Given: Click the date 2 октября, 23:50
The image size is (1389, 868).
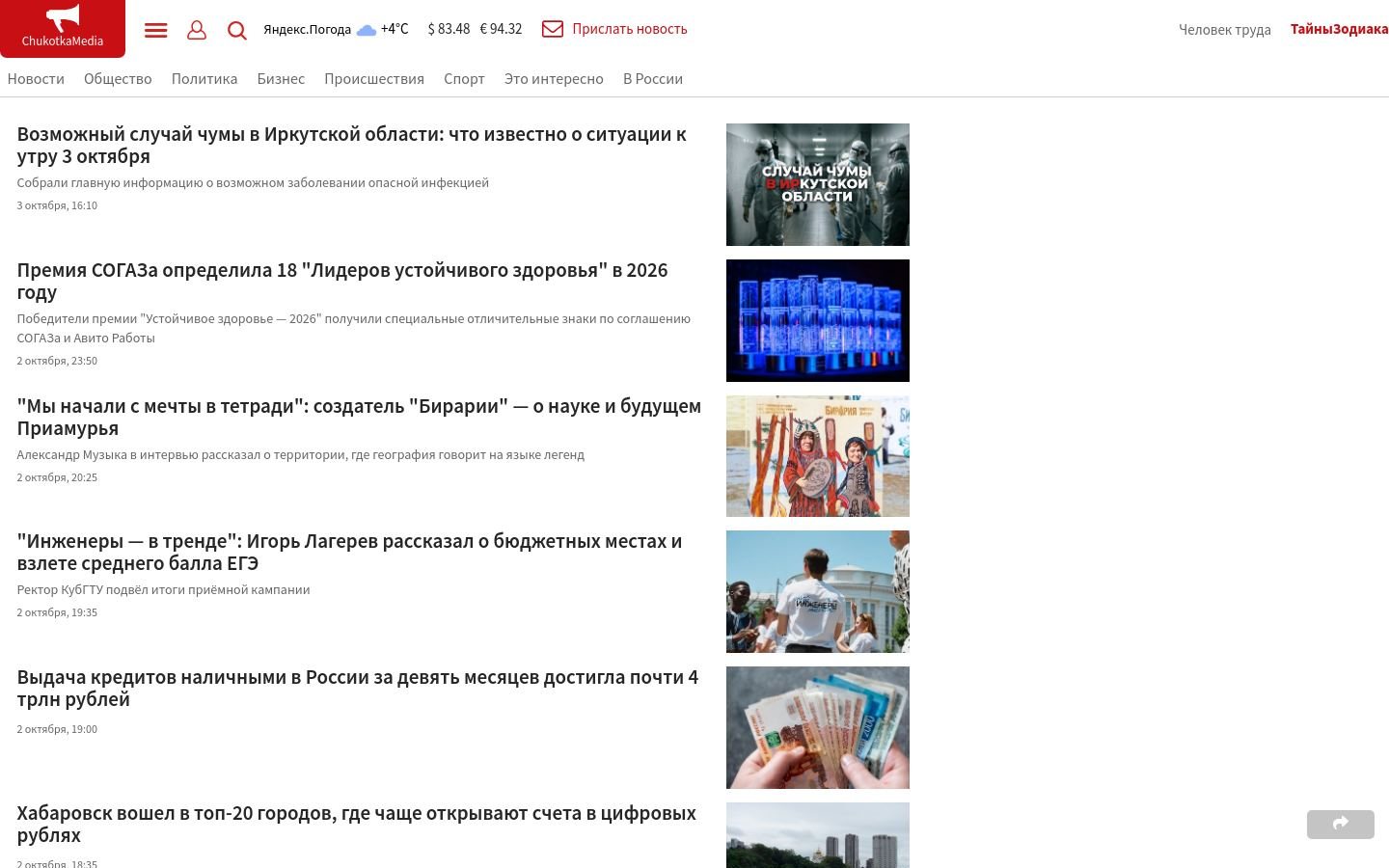Looking at the screenshot, I should pos(57,361).
